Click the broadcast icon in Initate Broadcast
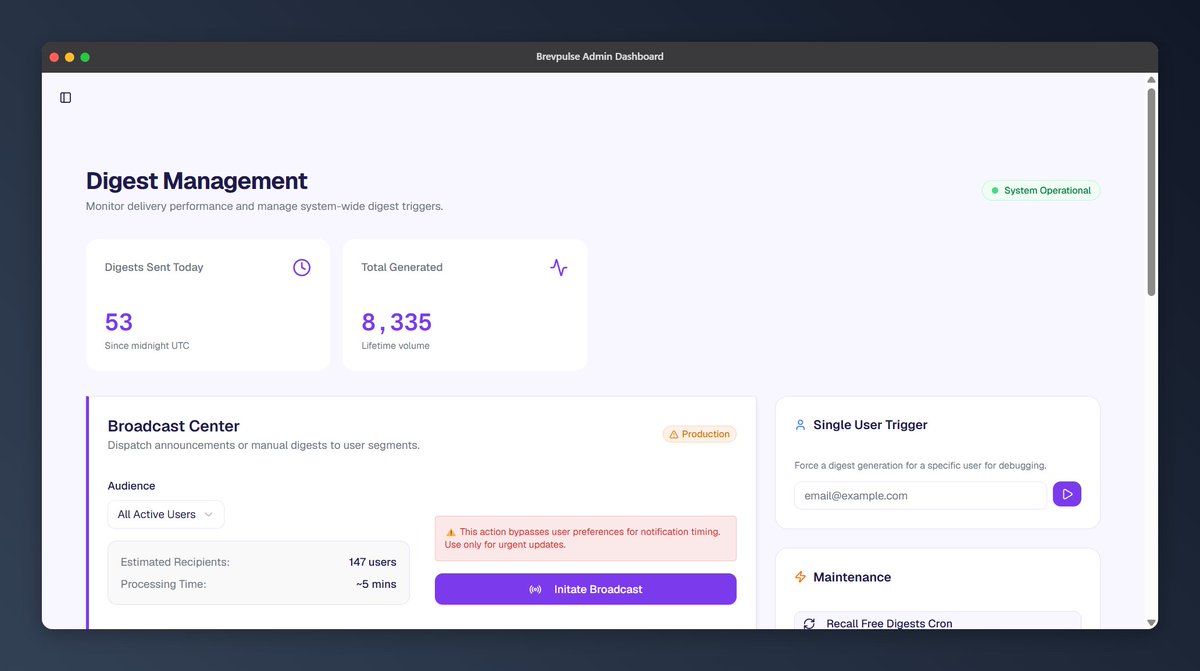Viewport: 1200px width, 671px height. [x=536, y=589]
